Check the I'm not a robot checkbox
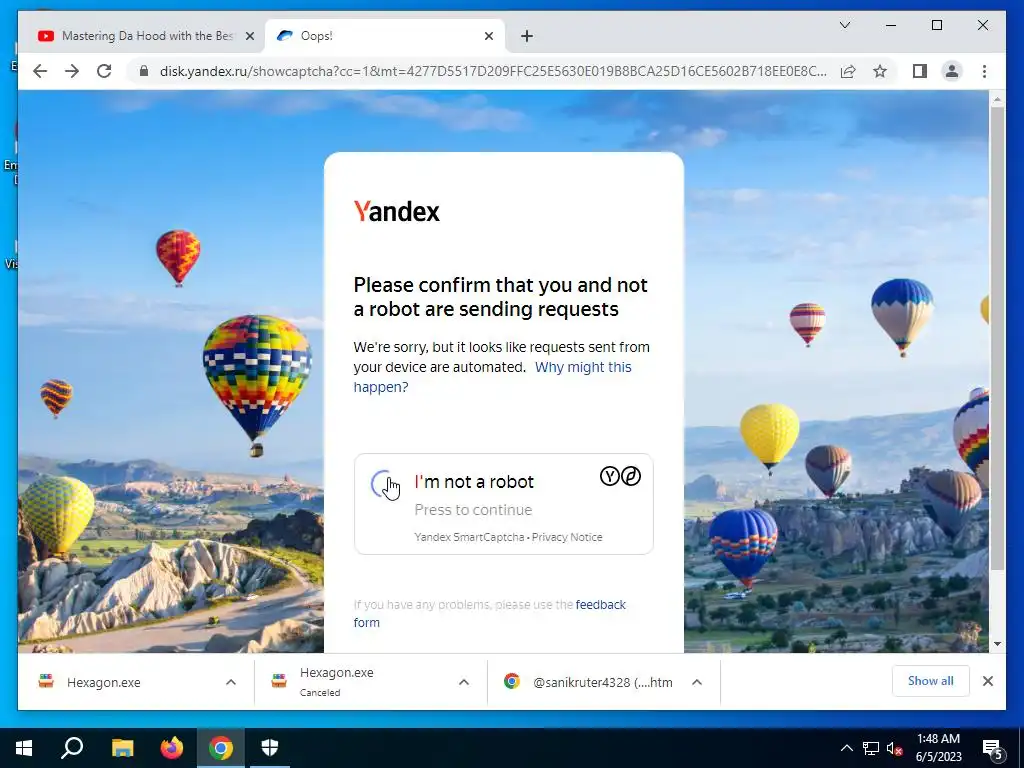The width and height of the screenshot is (1024, 768). pyautogui.click(x=384, y=484)
